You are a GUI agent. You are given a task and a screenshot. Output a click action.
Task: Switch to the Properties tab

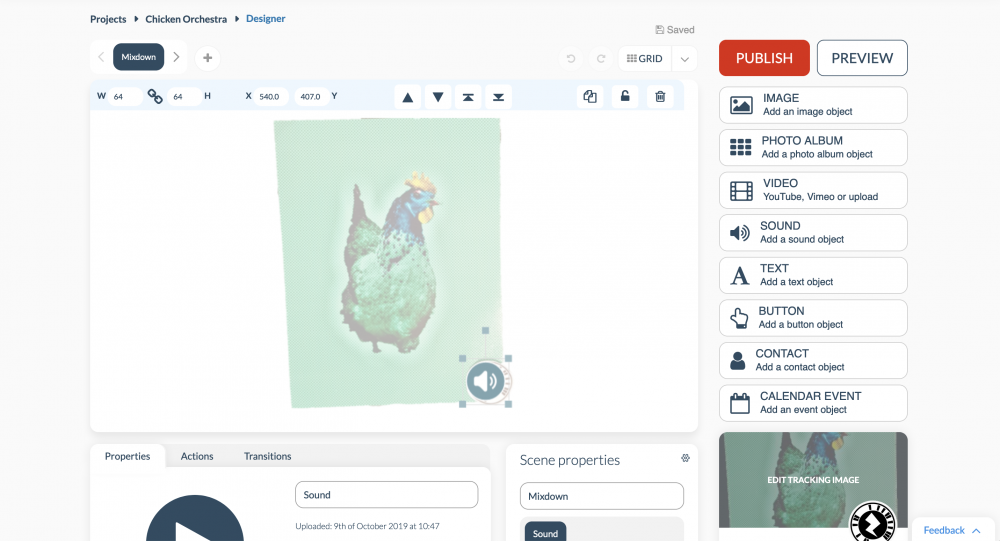pos(128,456)
